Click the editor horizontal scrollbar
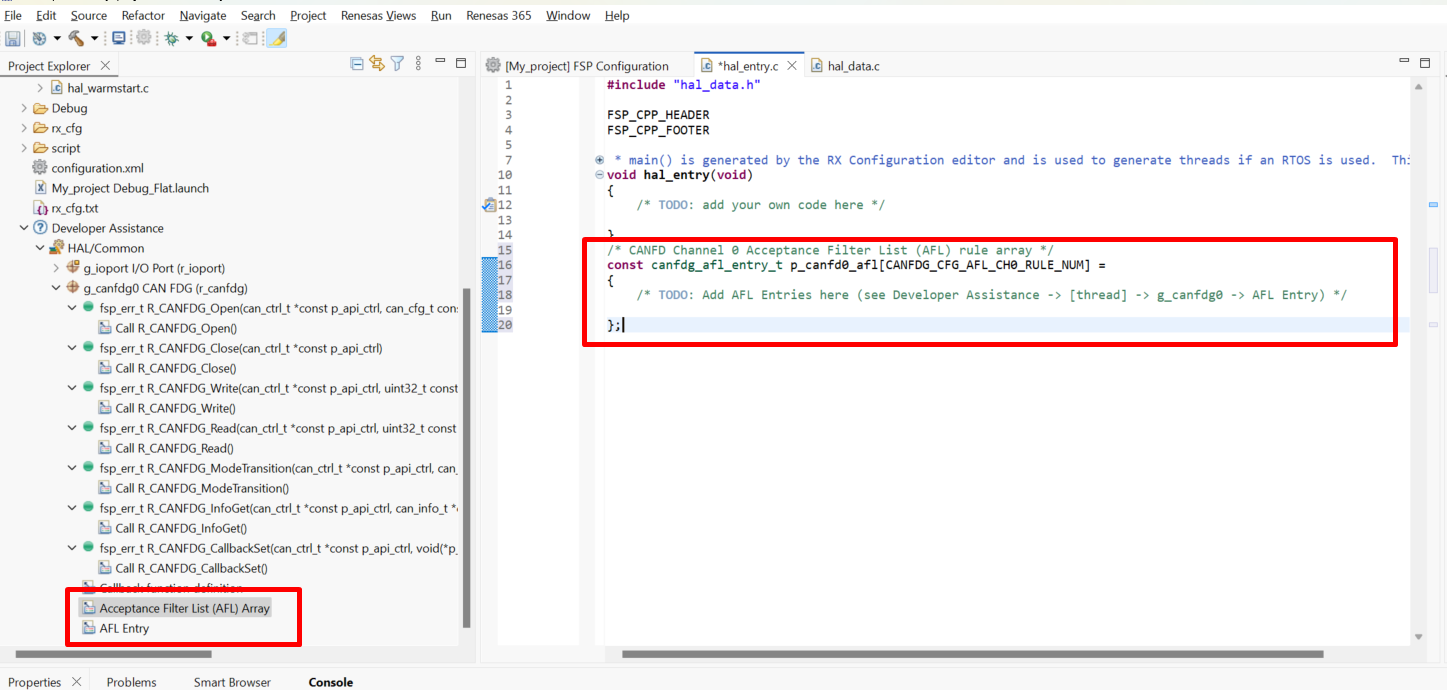This screenshot has width=1447, height=690. coord(972,655)
